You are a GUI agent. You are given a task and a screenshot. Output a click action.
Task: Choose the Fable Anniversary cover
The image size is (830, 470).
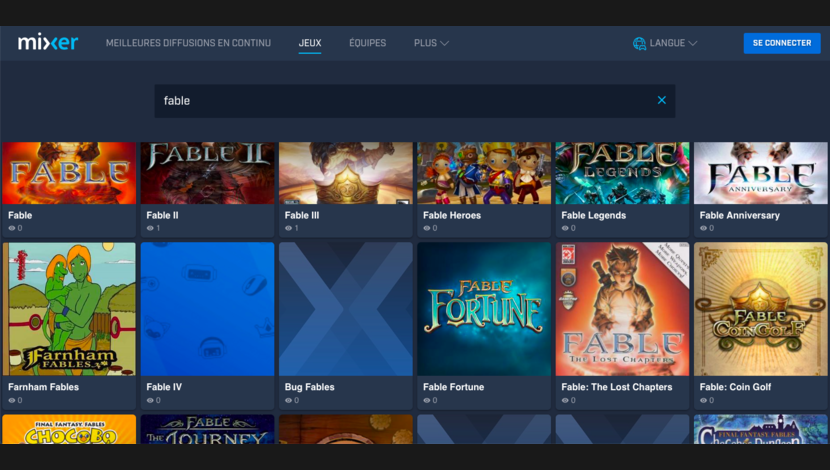click(760, 173)
